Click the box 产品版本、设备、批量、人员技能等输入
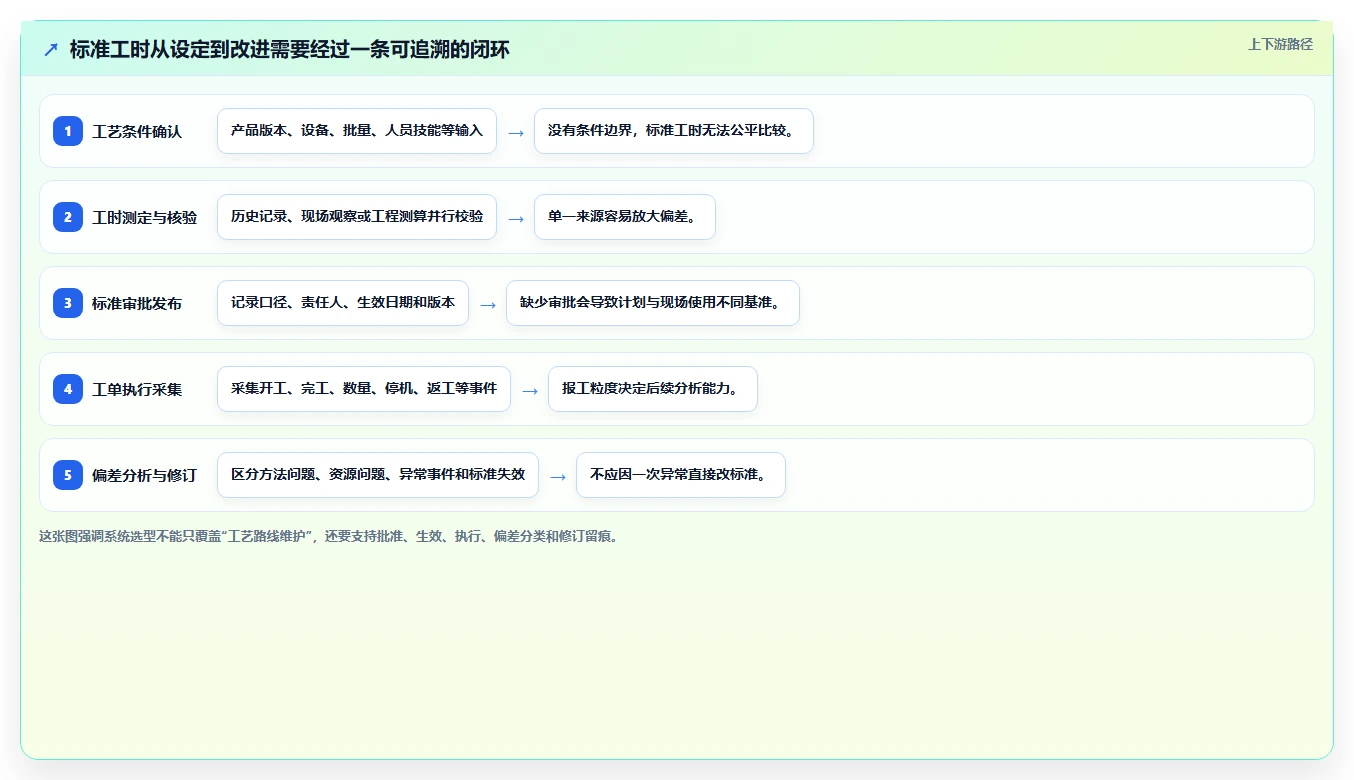The height and width of the screenshot is (780, 1354). pos(357,131)
